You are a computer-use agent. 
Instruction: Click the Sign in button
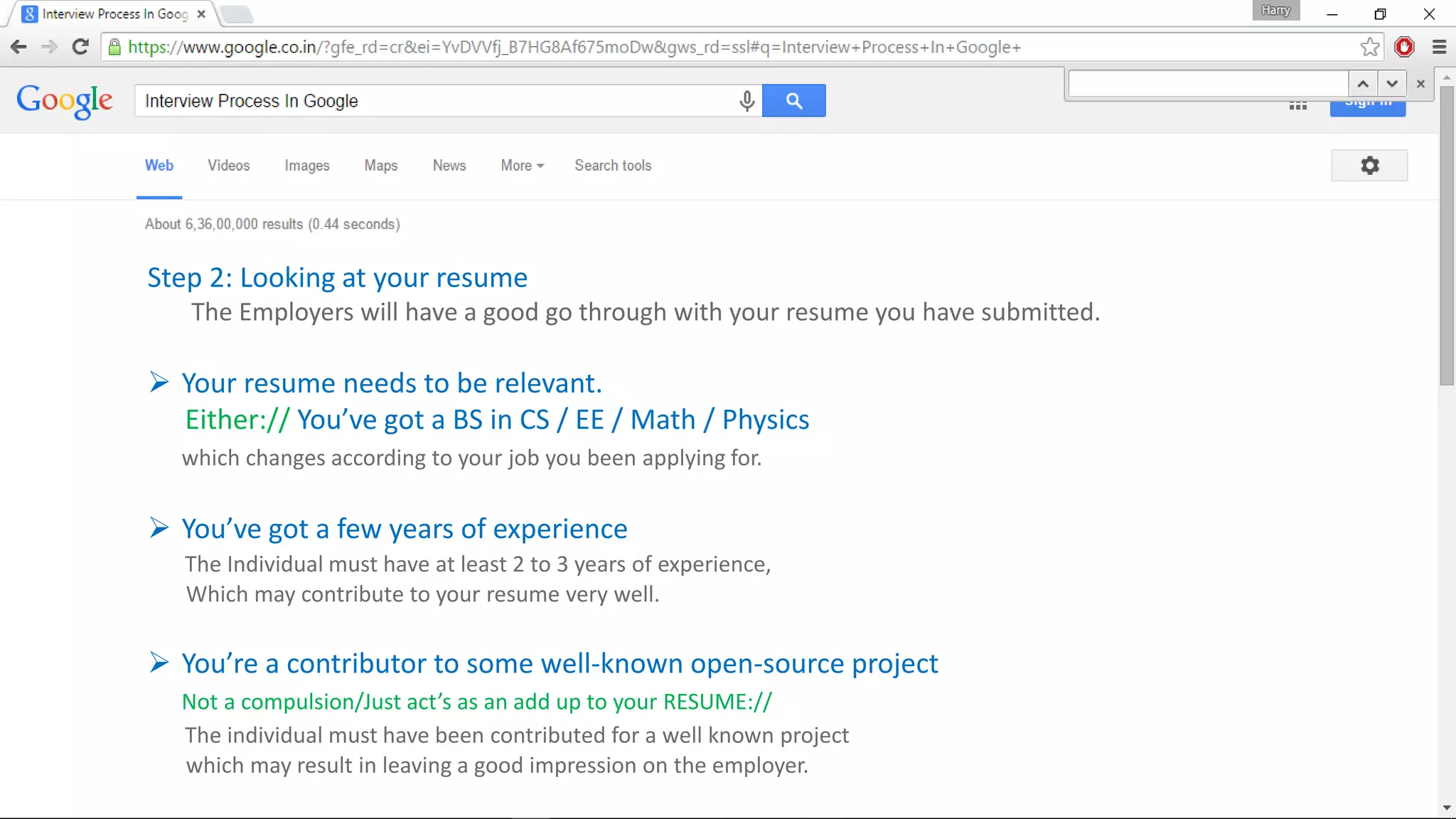[x=1368, y=108]
